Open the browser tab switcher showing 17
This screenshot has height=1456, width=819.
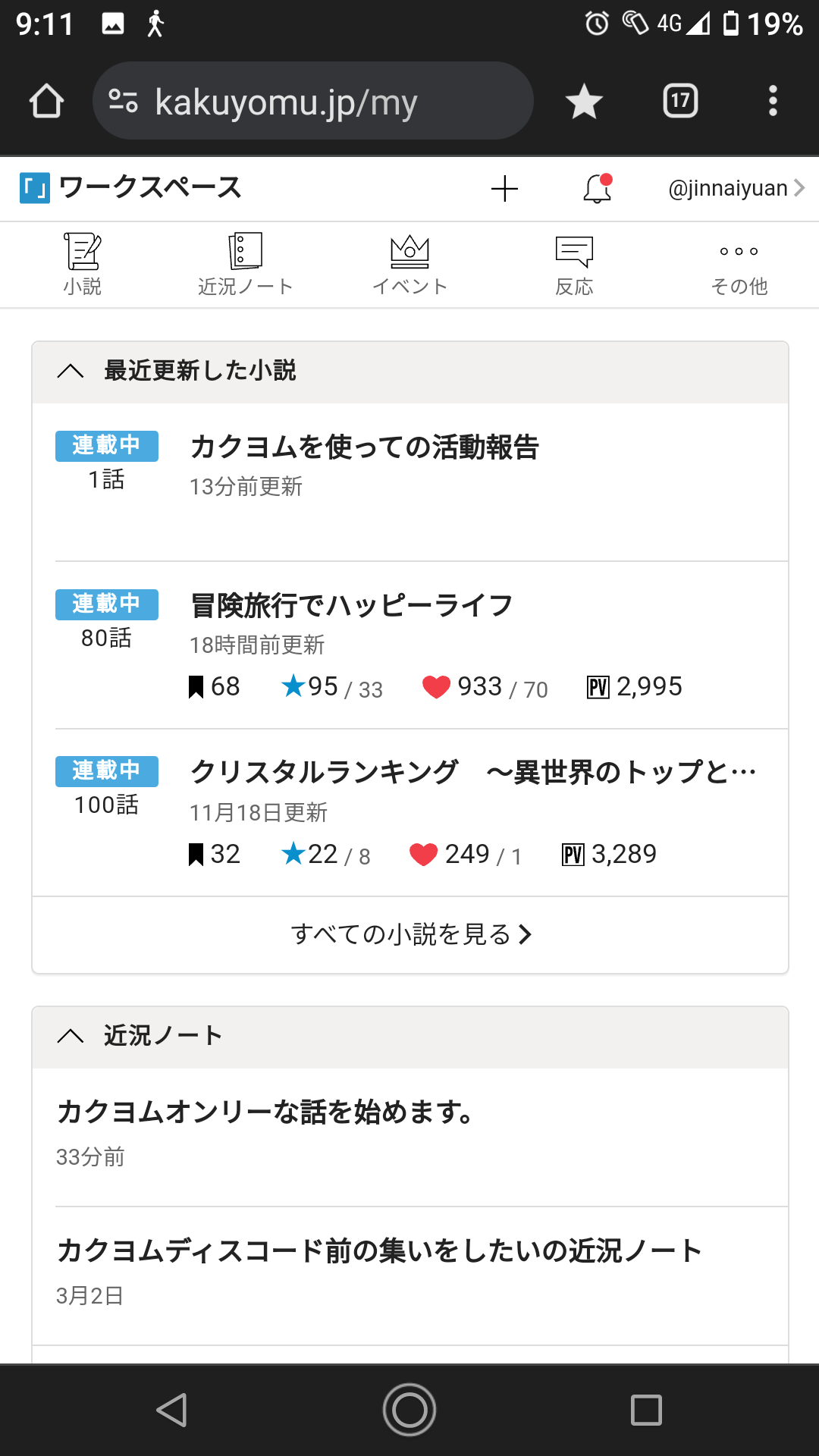(x=680, y=101)
